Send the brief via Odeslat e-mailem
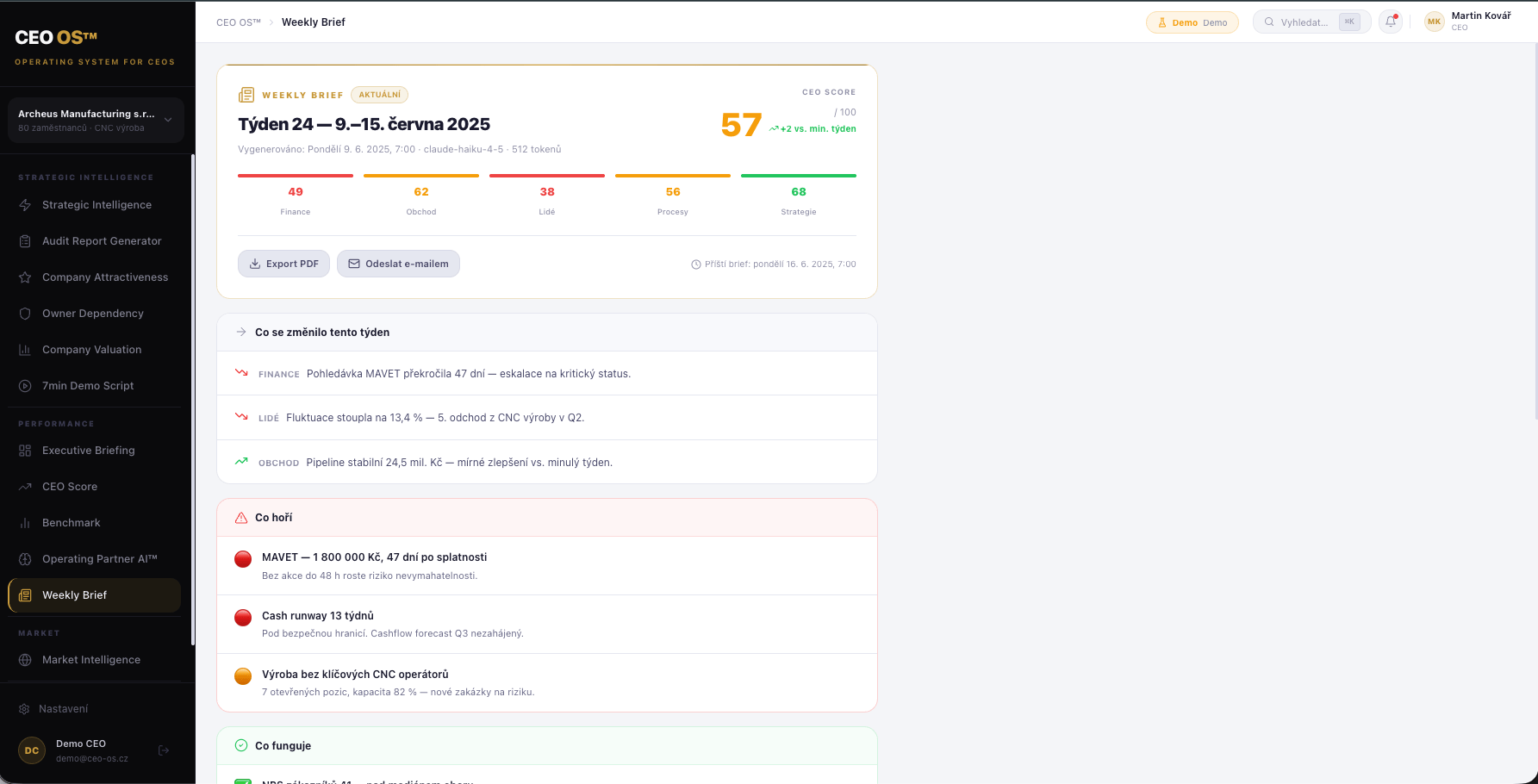This screenshot has width=1538, height=784. click(398, 264)
